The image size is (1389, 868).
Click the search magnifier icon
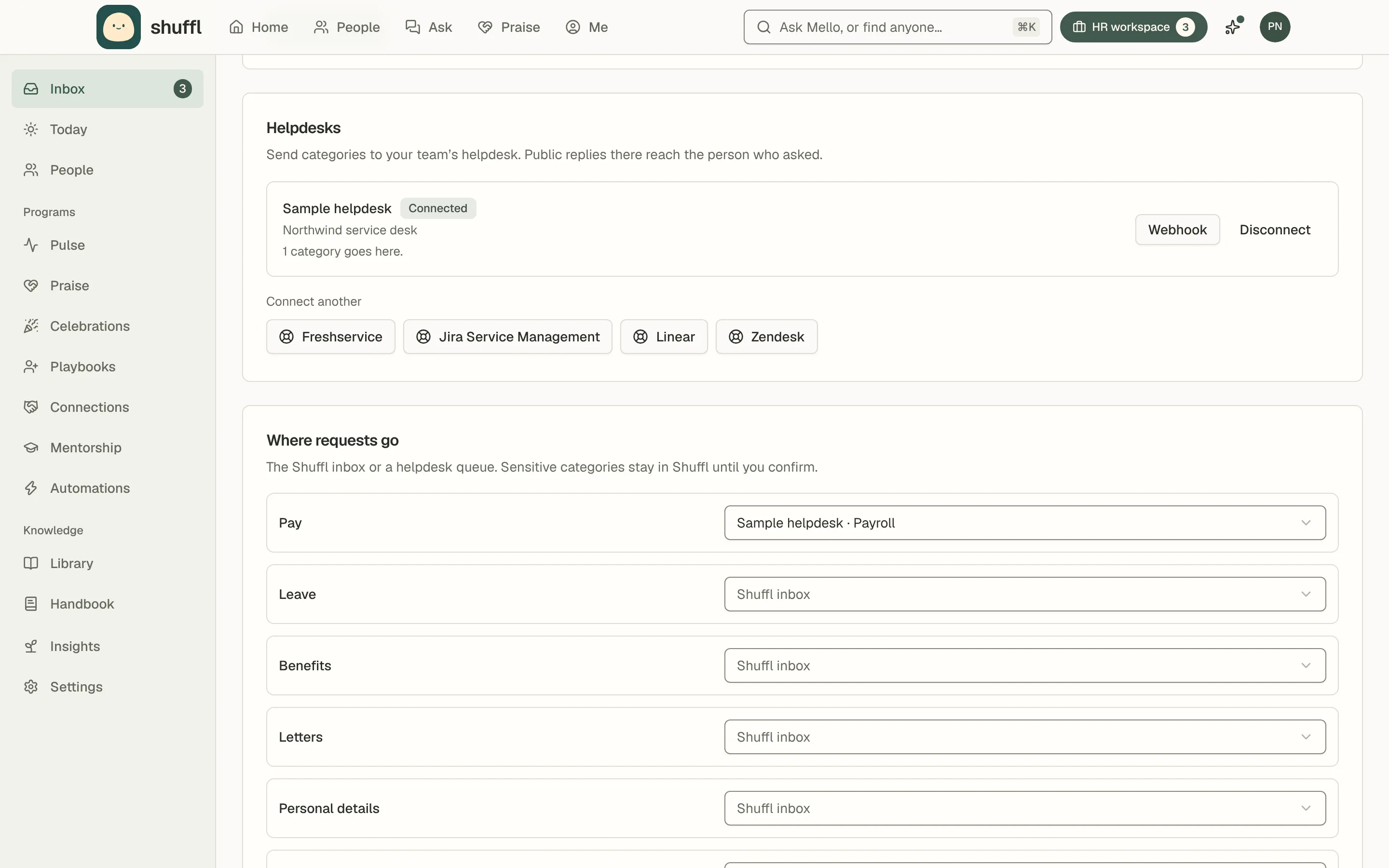tap(763, 27)
